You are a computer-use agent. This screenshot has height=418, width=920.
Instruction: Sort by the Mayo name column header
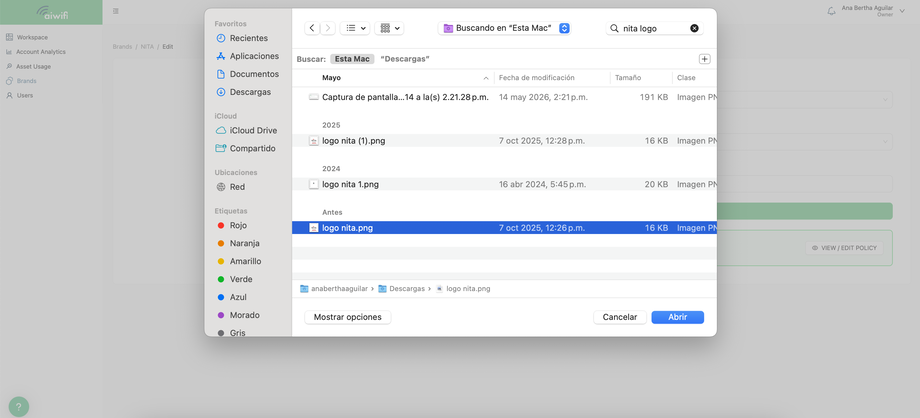pyautogui.click(x=332, y=78)
